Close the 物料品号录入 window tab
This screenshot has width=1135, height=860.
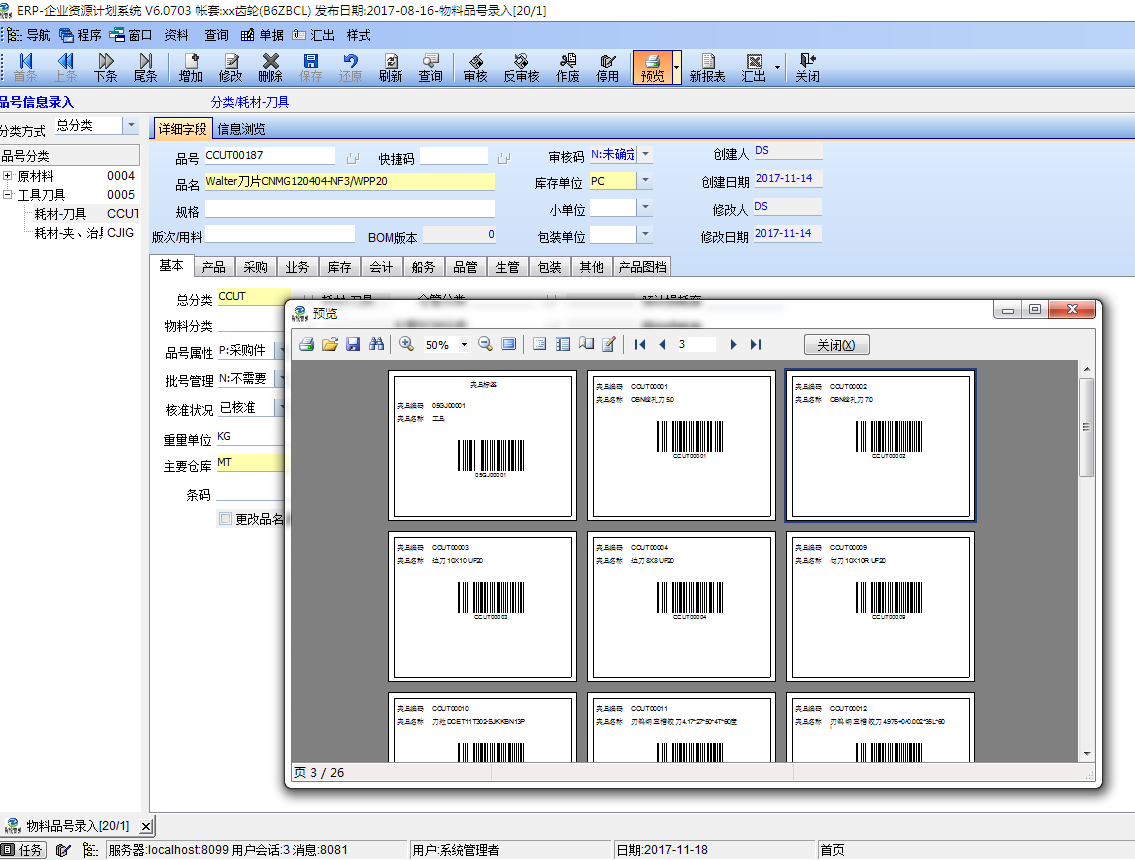(x=146, y=826)
